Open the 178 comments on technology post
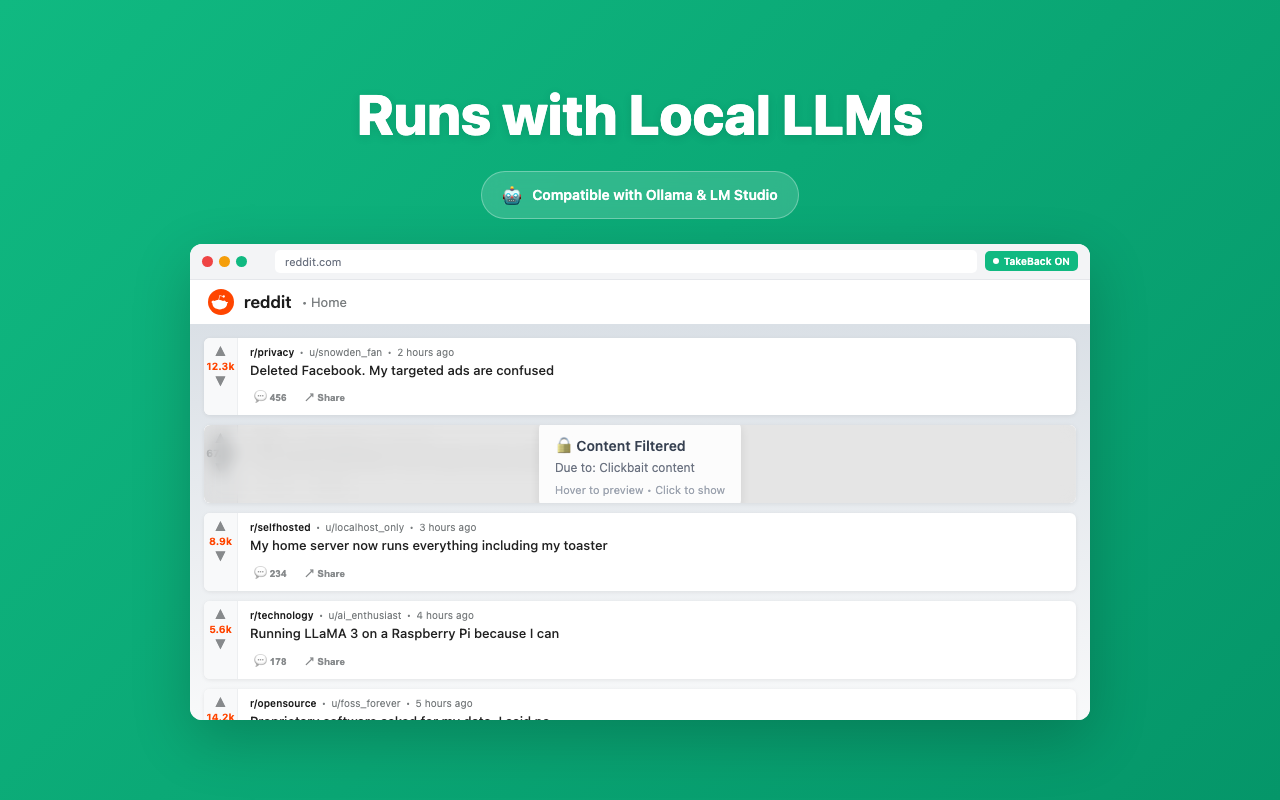 (x=270, y=661)
